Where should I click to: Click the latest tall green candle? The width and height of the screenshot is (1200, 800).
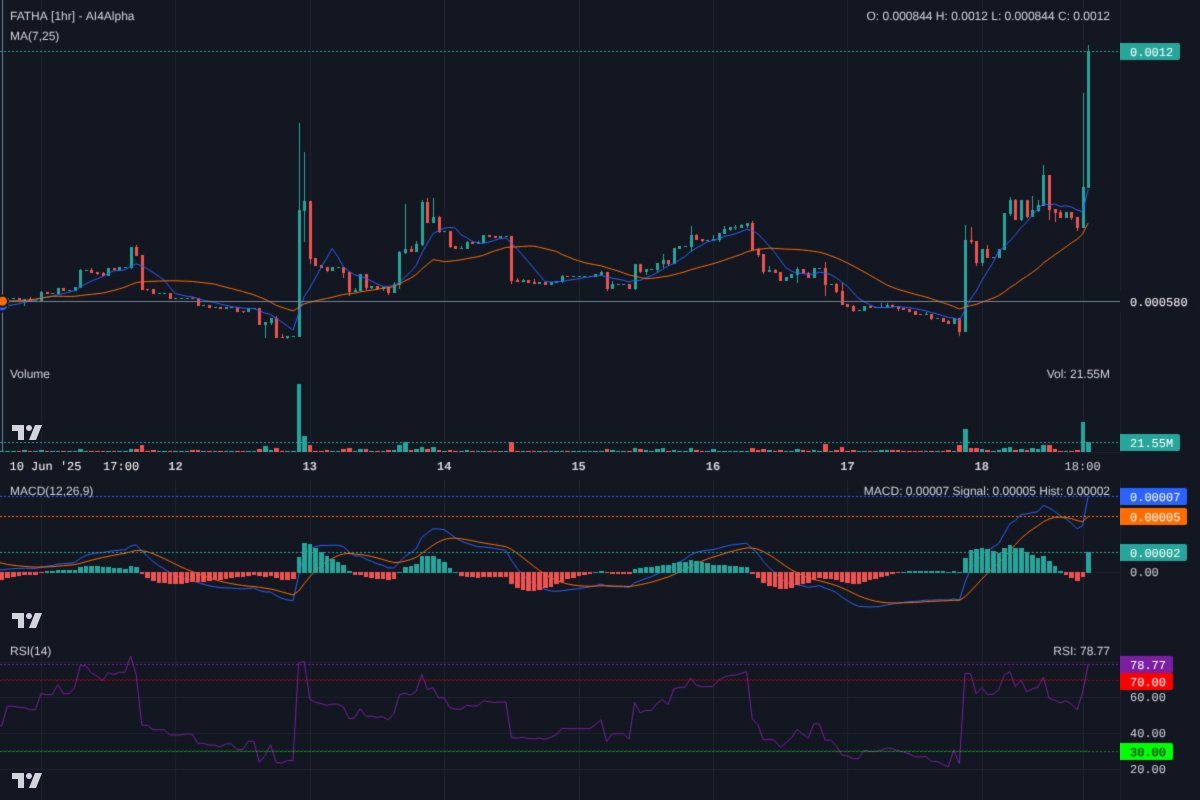1088,118
